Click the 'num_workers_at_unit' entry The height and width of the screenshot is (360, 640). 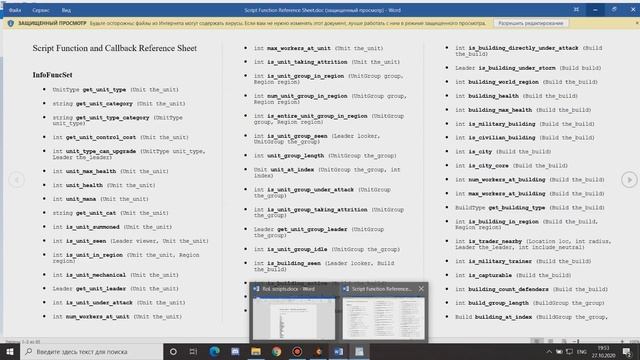tap(117, 316)
